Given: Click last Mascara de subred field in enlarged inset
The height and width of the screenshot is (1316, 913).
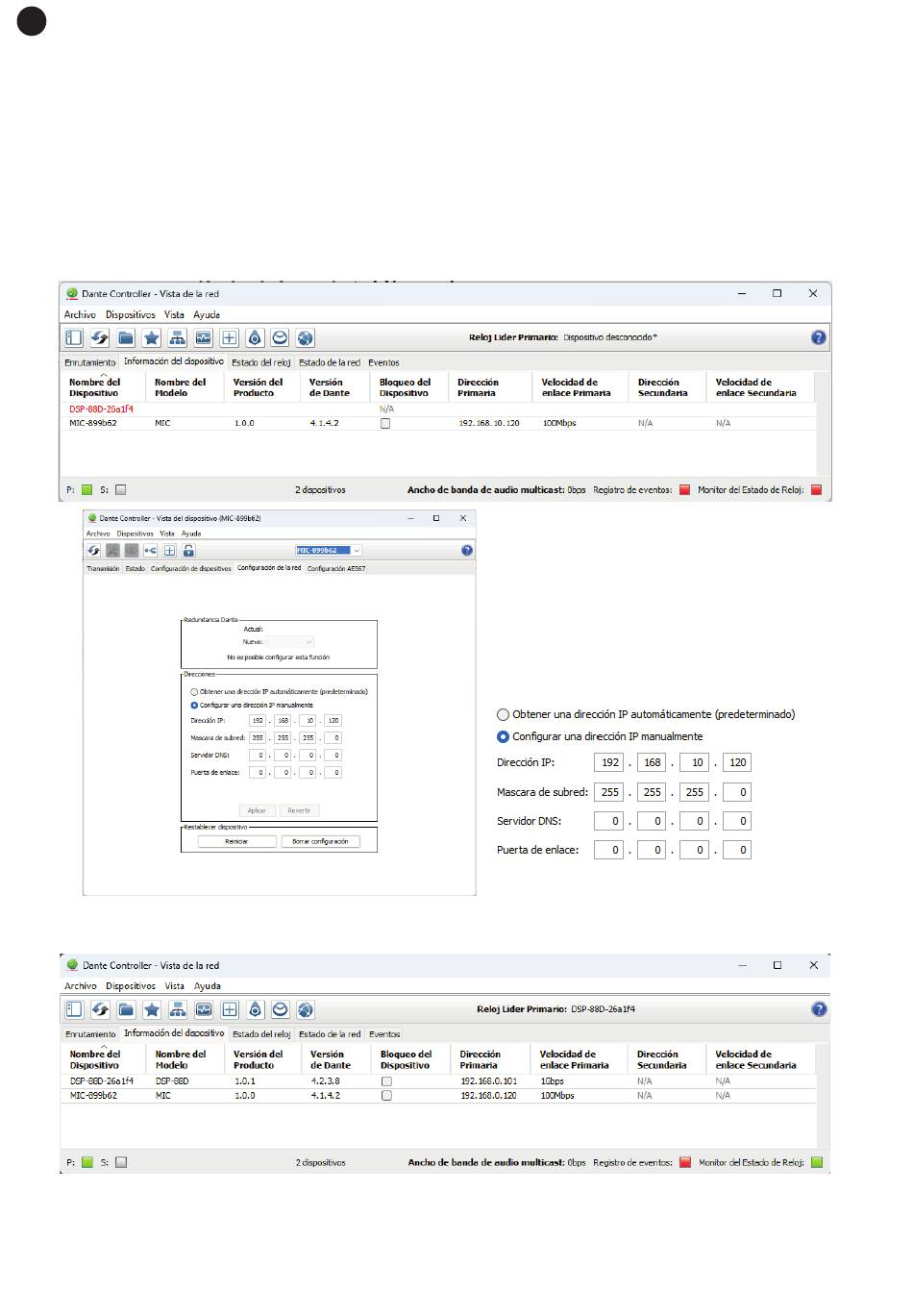Looking at the screenshot, I should tap(736, 792).
